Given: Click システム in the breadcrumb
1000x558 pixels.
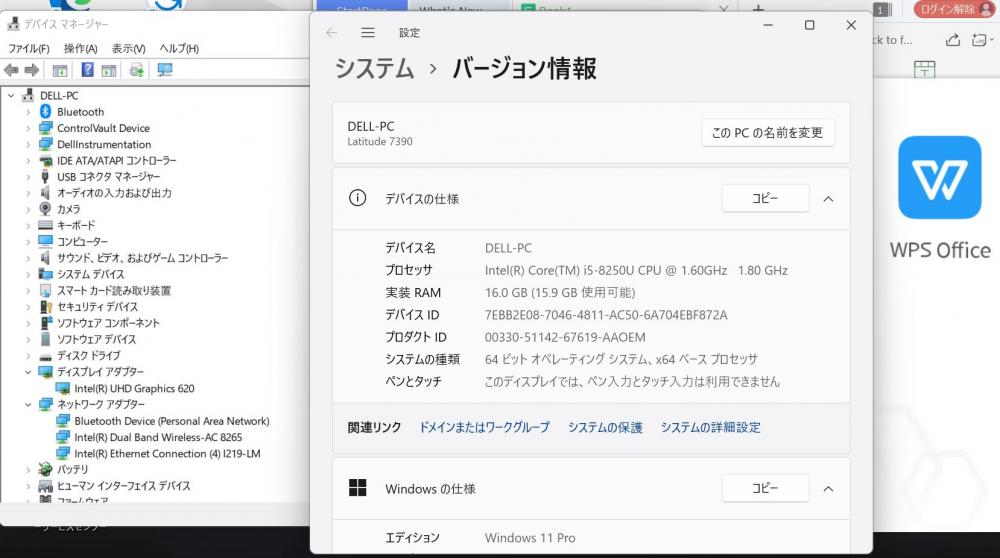Looking at the screenshot, I should point(374,68).
